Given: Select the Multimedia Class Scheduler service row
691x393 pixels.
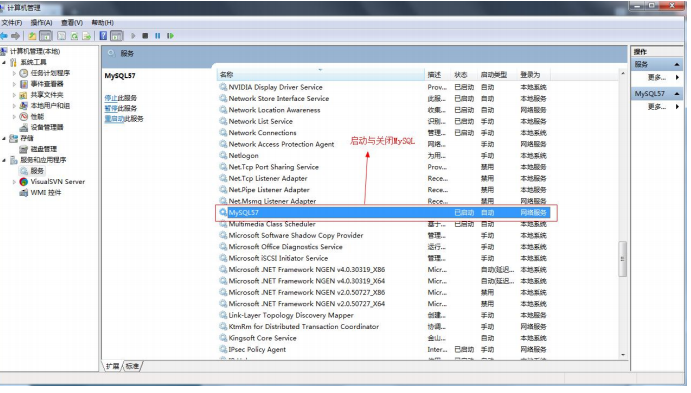Looking at the screenshot, I should point(384,224).
